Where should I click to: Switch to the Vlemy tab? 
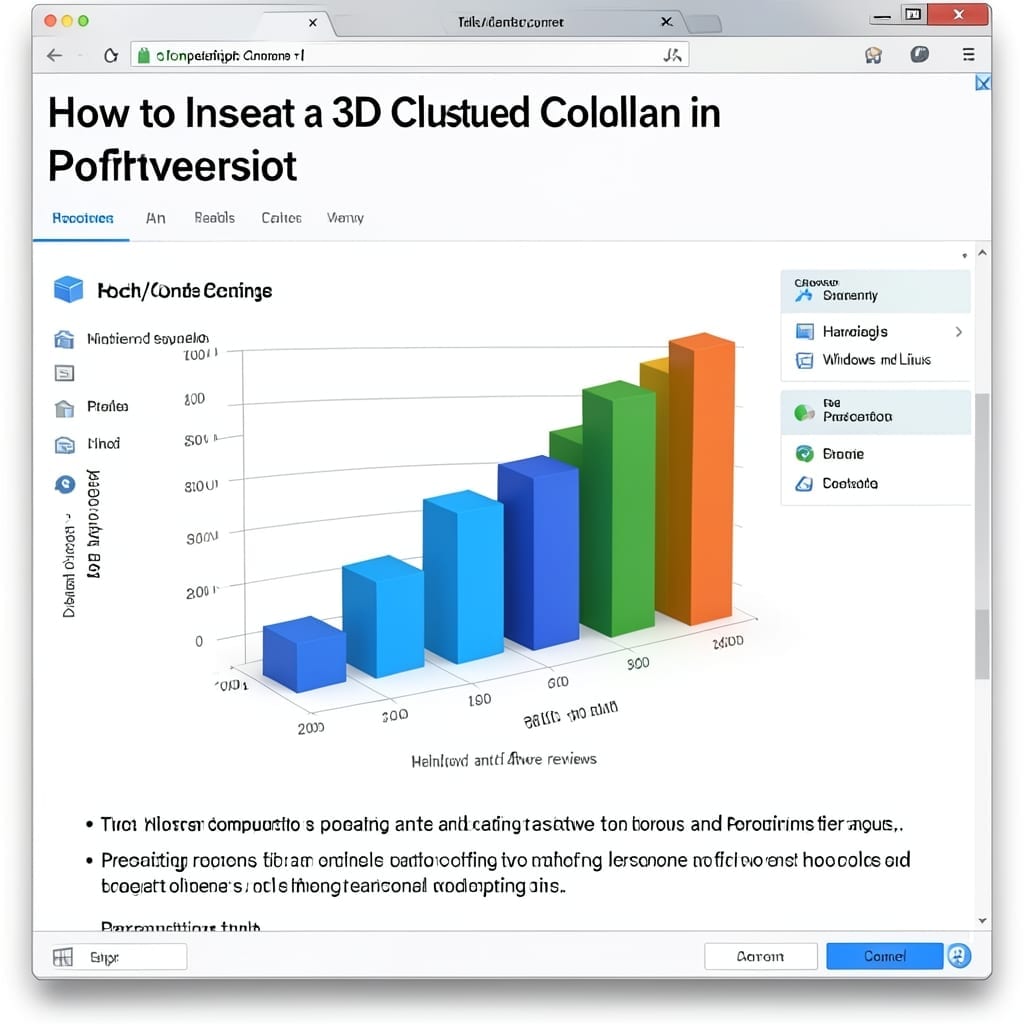click(x=345, y=218)
